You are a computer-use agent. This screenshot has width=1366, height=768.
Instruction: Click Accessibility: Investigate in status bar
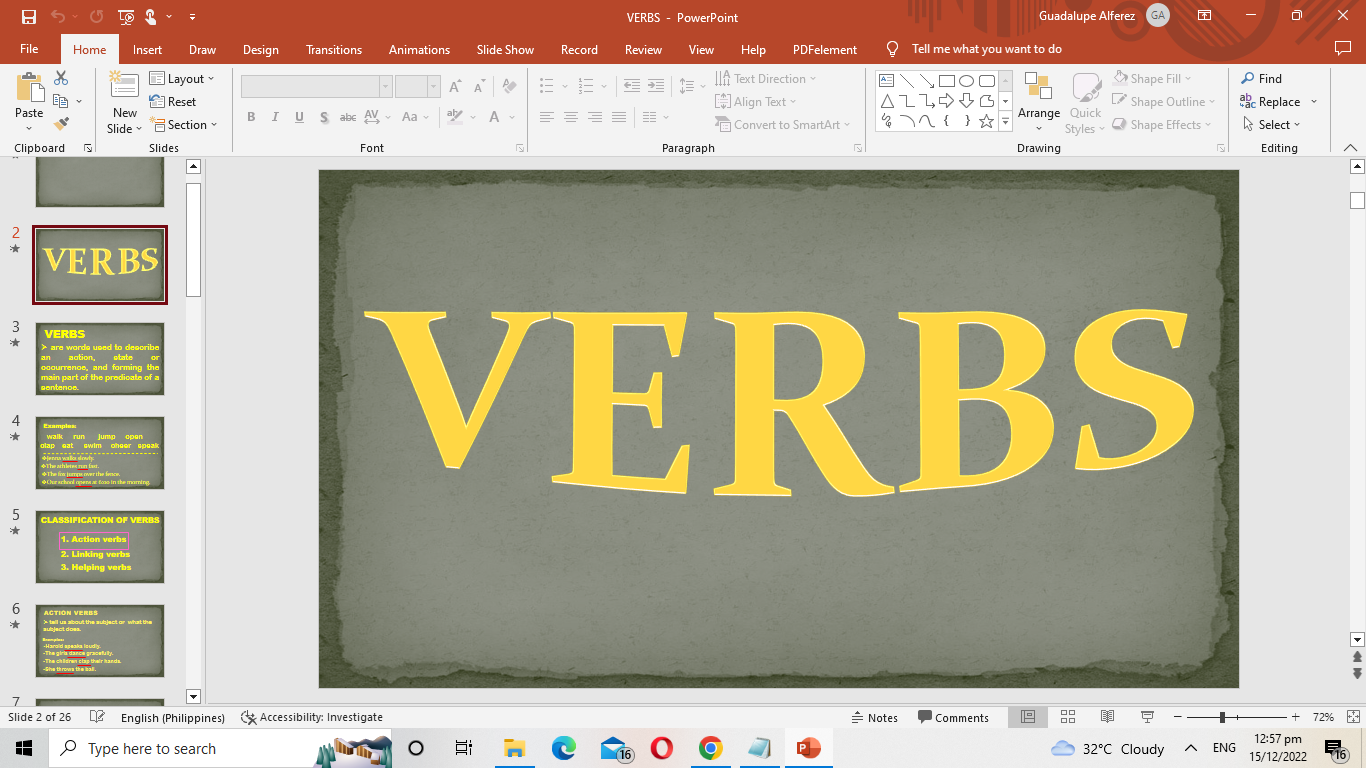pos(312,717)
